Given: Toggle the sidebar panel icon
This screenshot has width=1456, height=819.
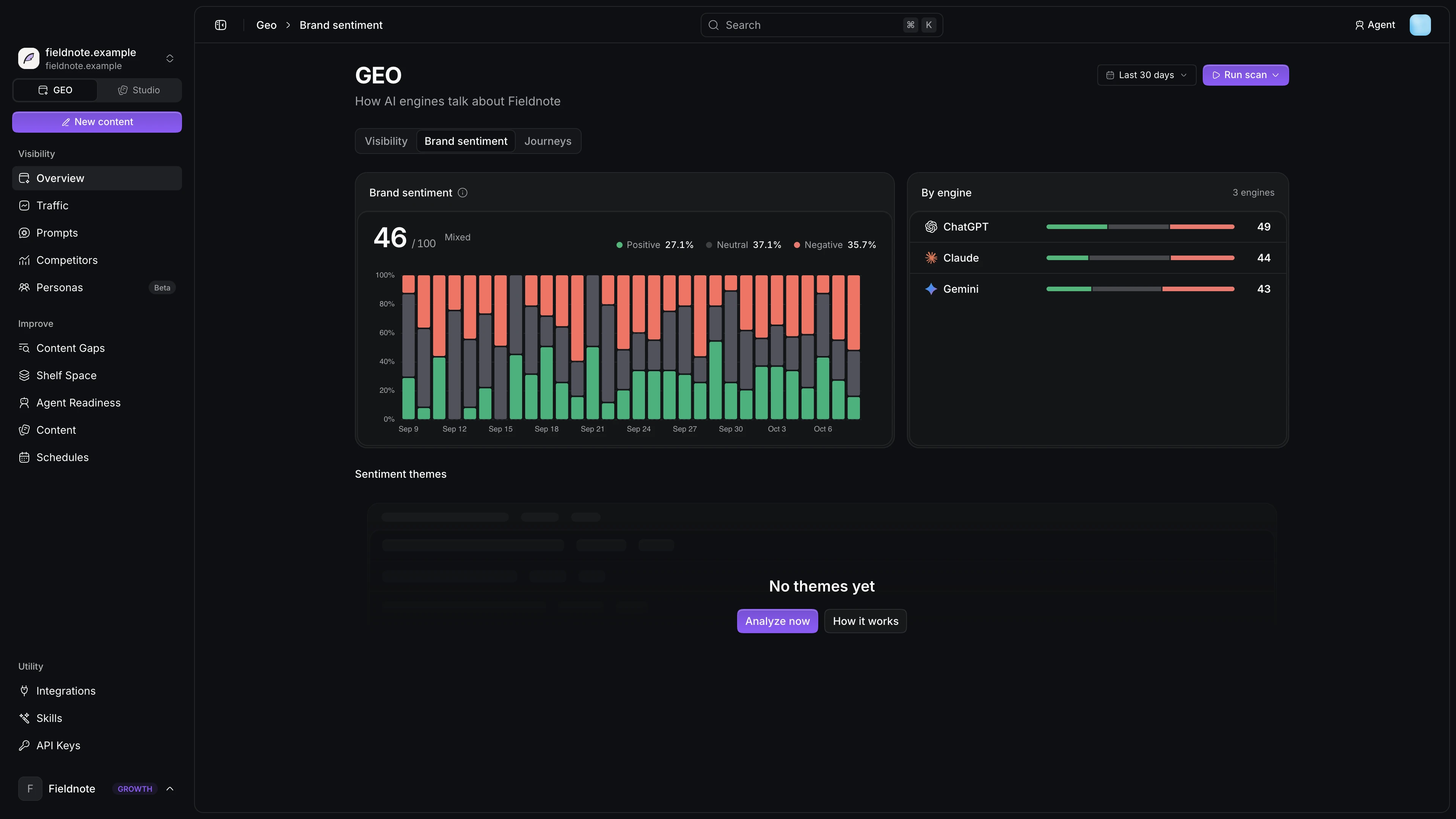Looking at the screenshot, I should [220, 25].
